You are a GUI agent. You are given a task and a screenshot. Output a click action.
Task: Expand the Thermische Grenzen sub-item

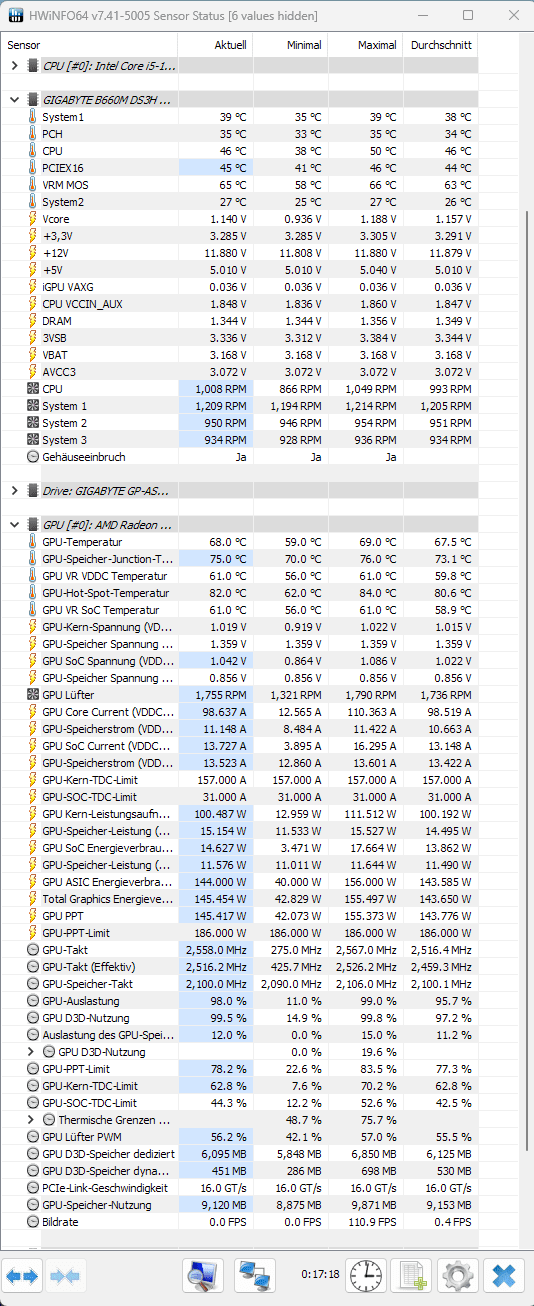(x=31, y=1120)
